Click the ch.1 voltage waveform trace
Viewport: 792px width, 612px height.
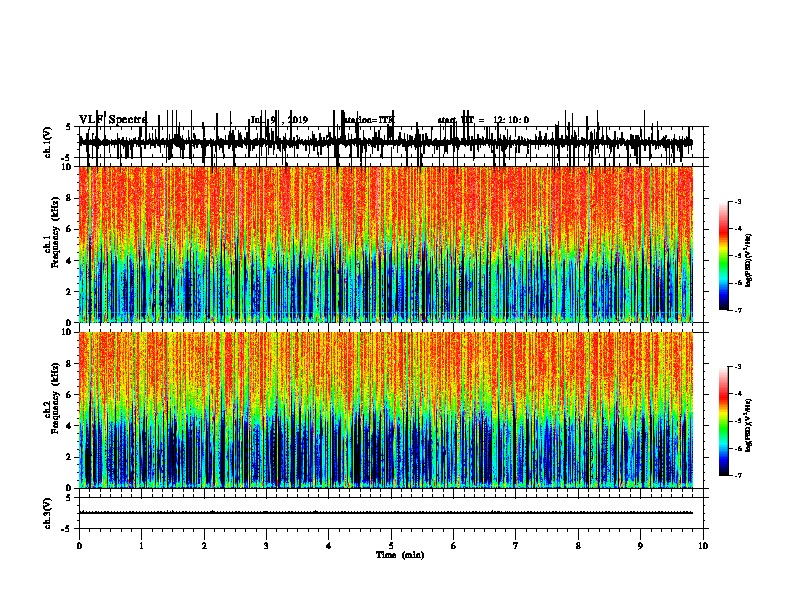(x=386, y=142)
